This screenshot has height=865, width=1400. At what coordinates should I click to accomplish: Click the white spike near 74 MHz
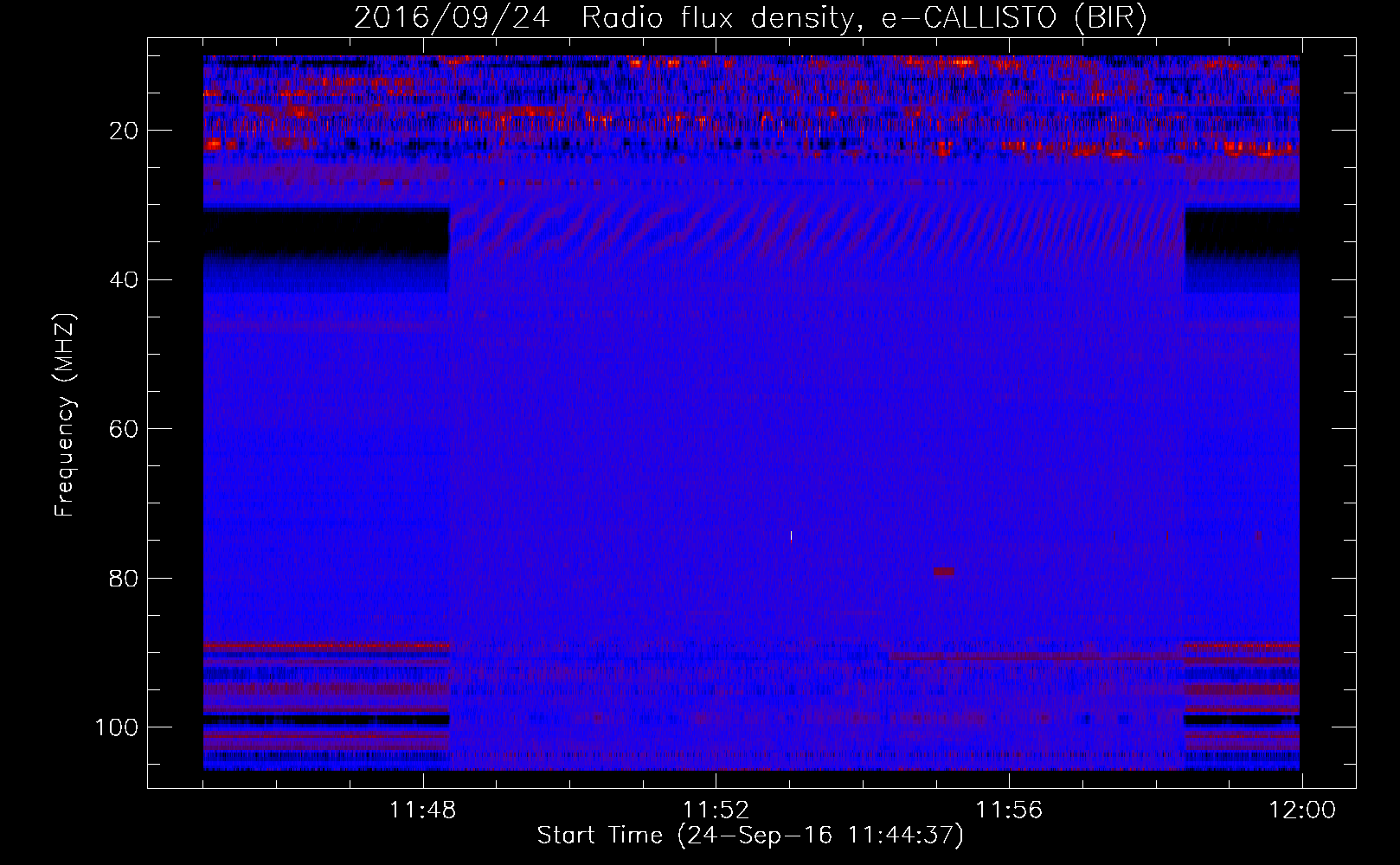[x=792, y=536]
